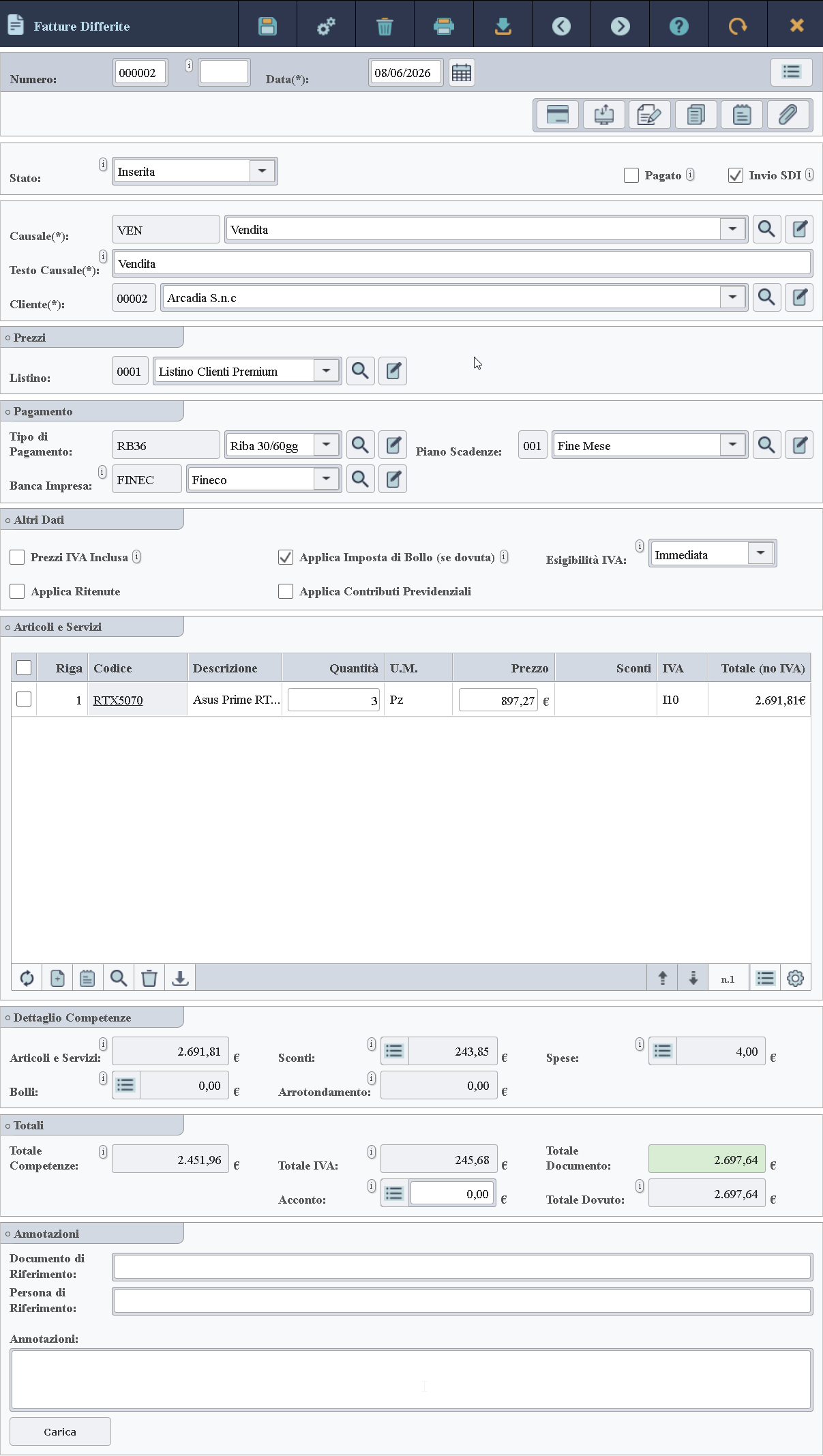This screenshot has width=823, height=1456.
Task: Print the invoice using the printer icon
Action: pyautogui.click(x=443, y=26)
